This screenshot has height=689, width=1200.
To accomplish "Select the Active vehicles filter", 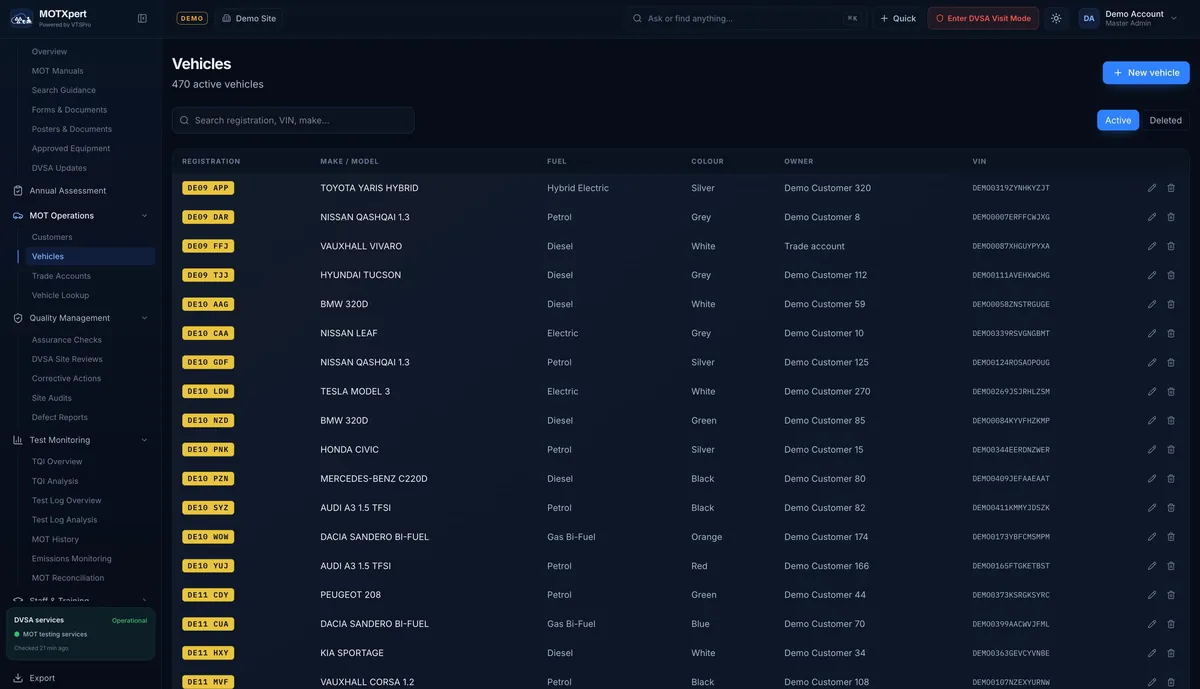I will pyautogui.click(x=1118, y=120).
